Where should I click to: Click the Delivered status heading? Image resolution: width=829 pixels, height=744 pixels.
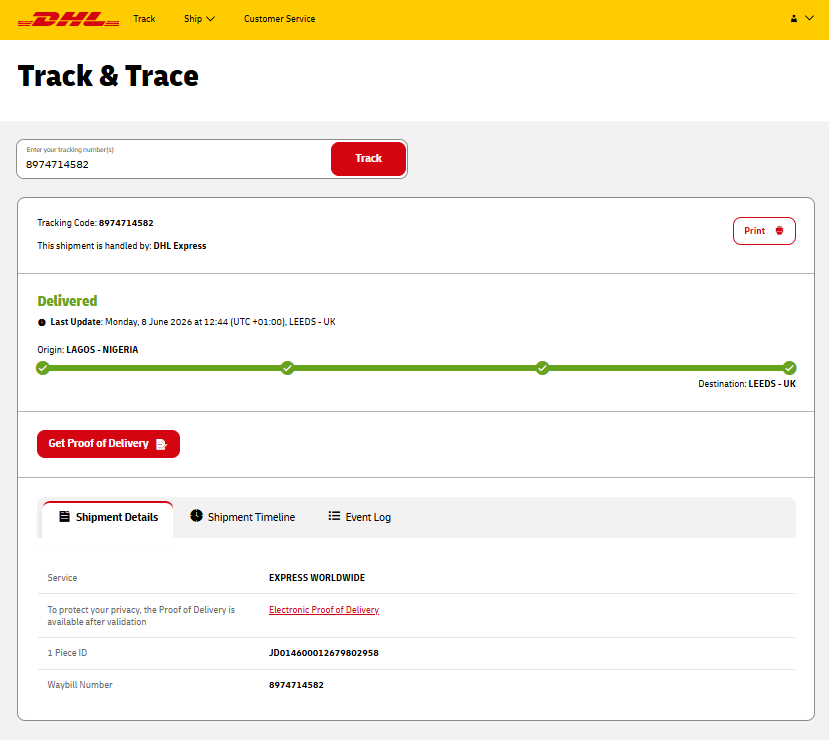pos(67,301)
